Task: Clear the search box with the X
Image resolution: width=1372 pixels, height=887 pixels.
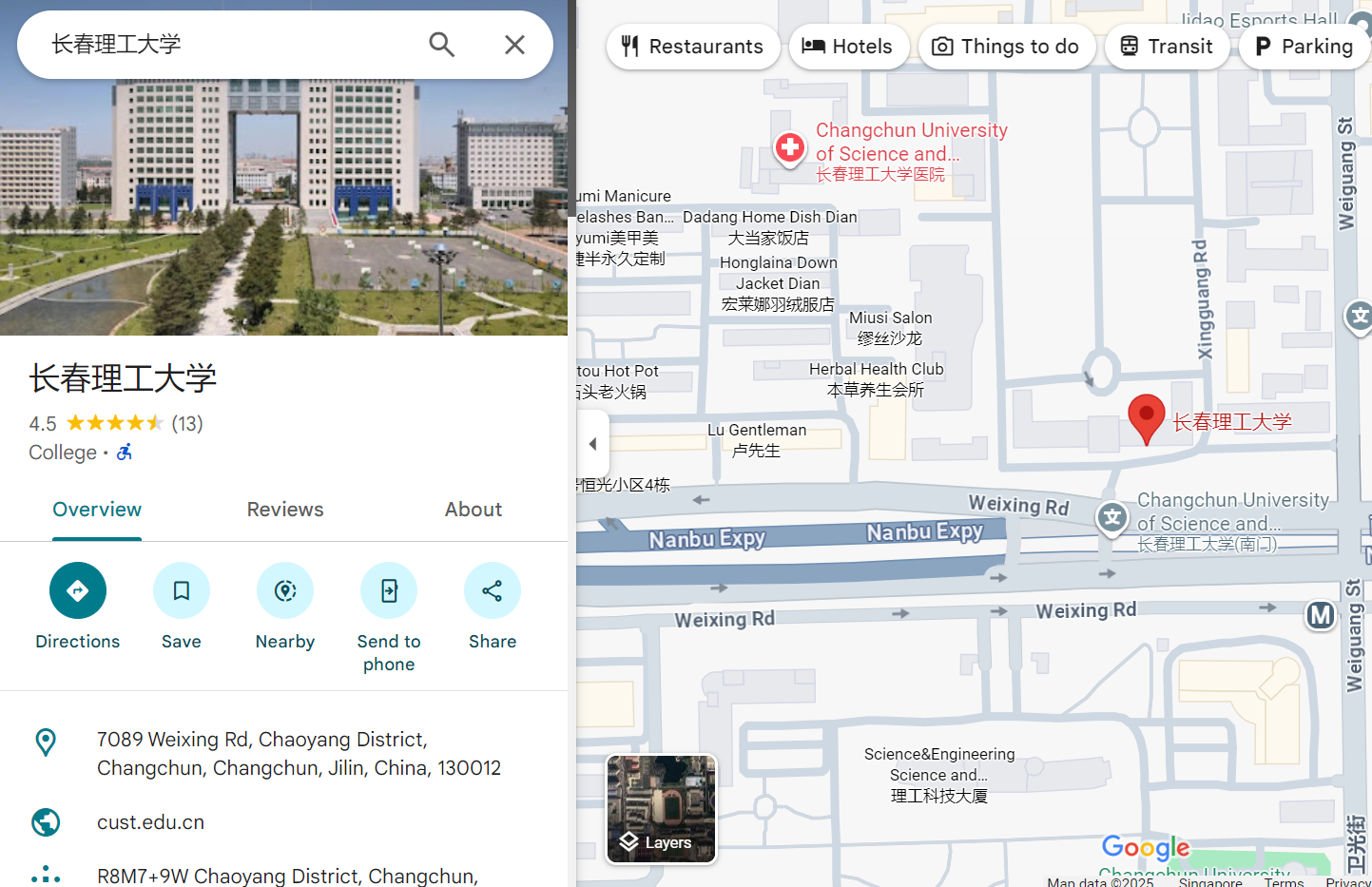Action: pyautogui.click(x=514, y=45)
